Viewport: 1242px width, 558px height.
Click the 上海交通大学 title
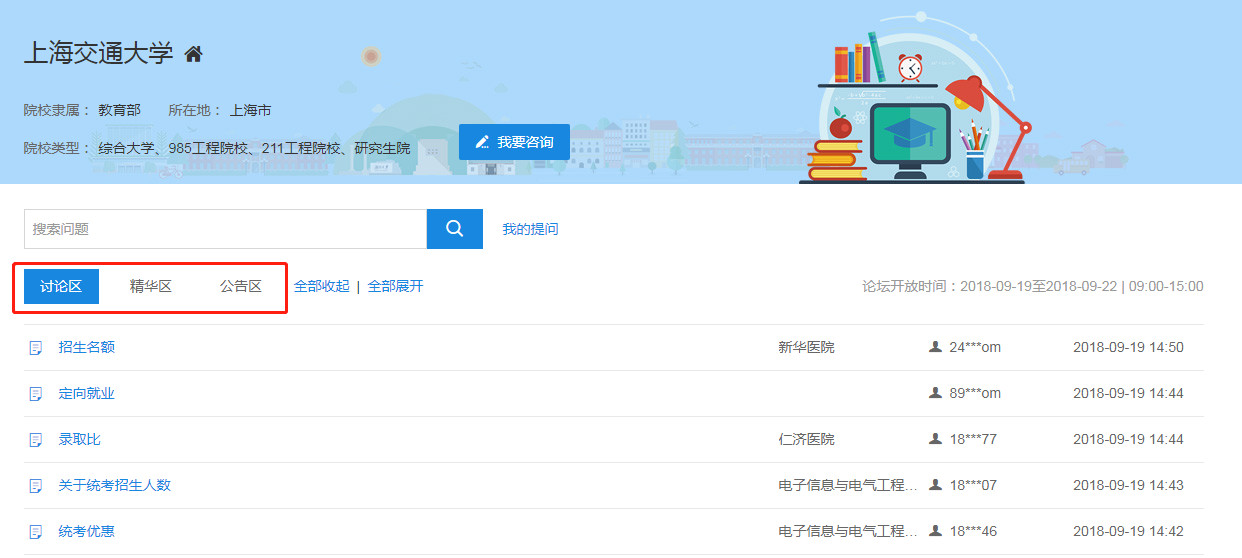tap(98, 54)
